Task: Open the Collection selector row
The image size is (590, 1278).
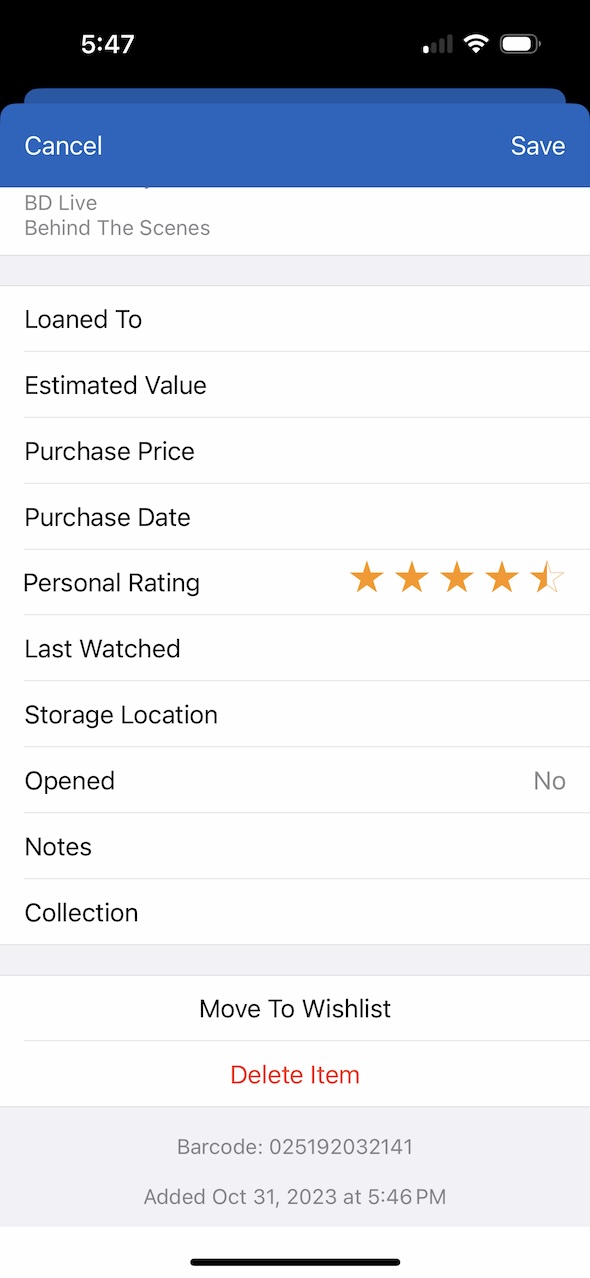Action: coord(295,912)
